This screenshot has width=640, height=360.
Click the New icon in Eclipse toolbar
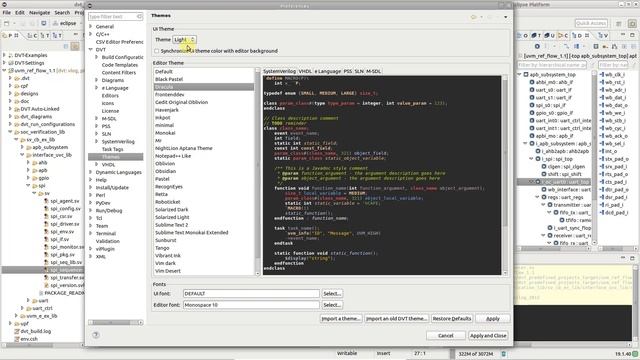pyautogui.click(x=7, y=23)
